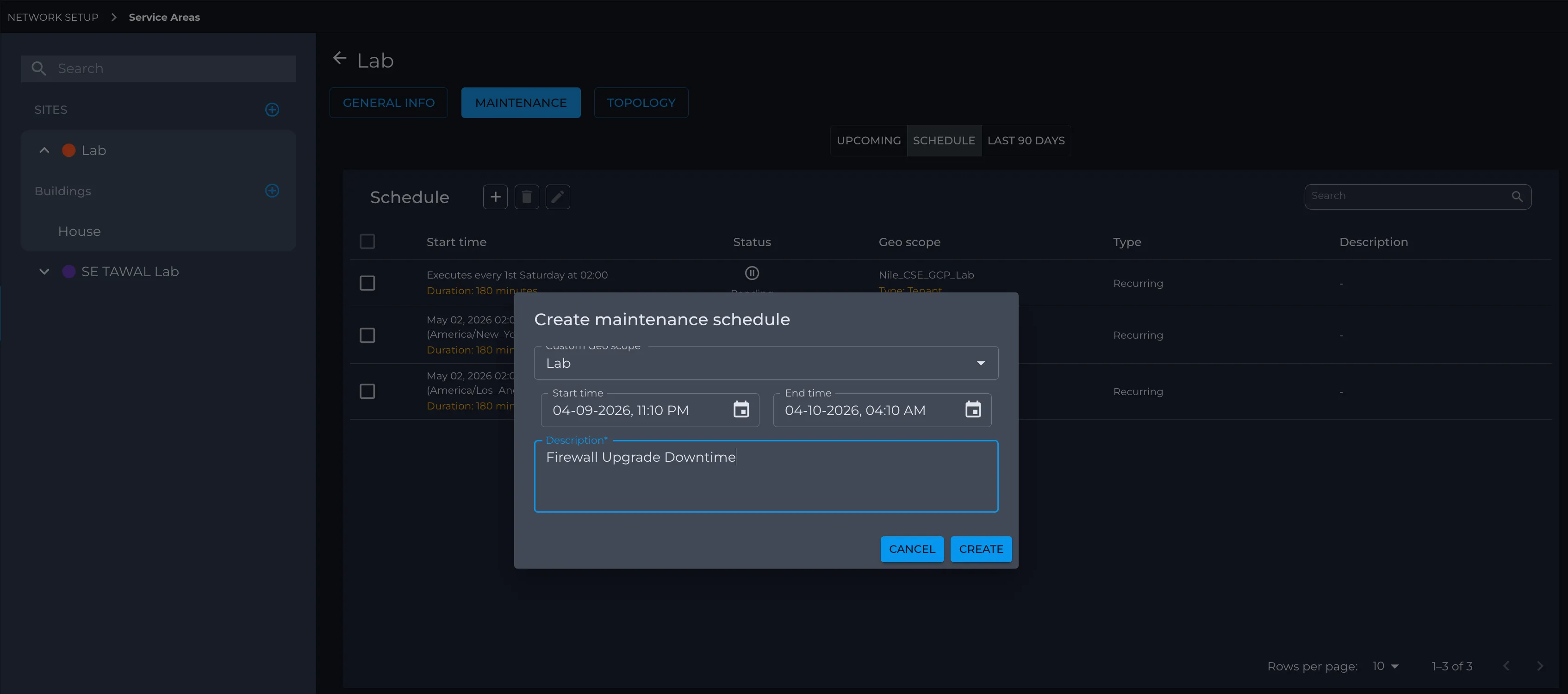Click the pending pause status icon
The width and height of the screenshot is (1568, 694).
click(x=752, y=273)
